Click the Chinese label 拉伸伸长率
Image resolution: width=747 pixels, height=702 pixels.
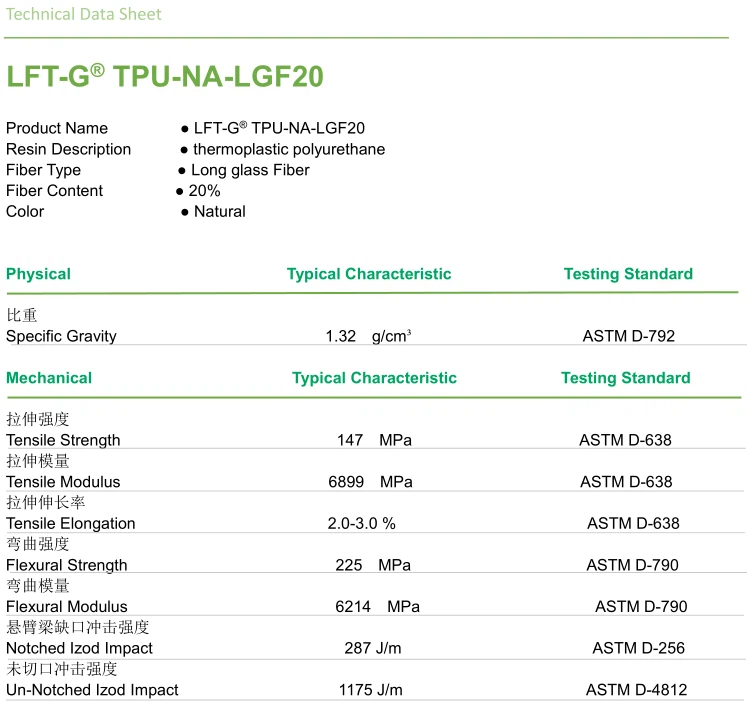click(46, 502)
